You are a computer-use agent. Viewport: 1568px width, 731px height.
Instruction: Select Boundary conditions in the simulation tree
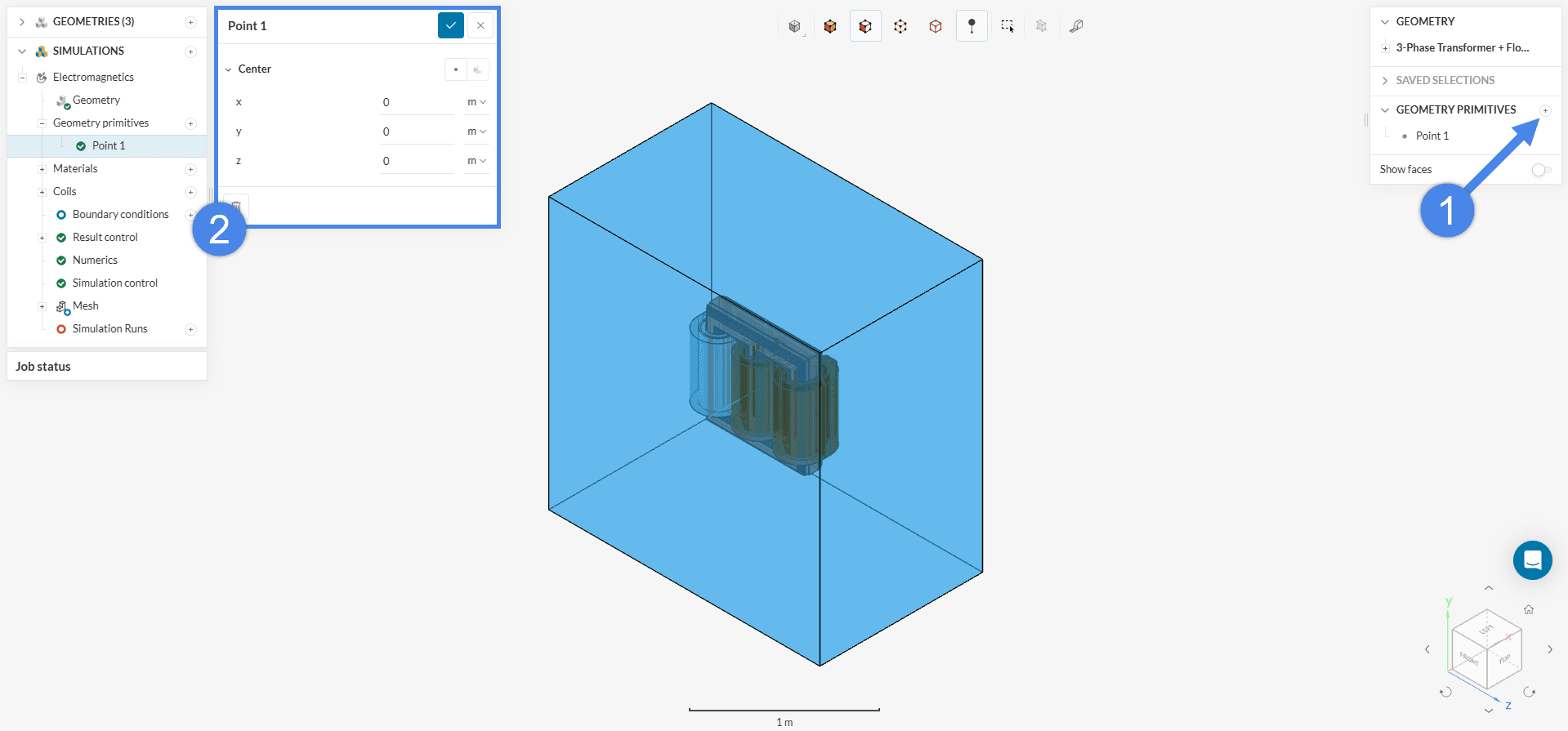click(120, 215)
